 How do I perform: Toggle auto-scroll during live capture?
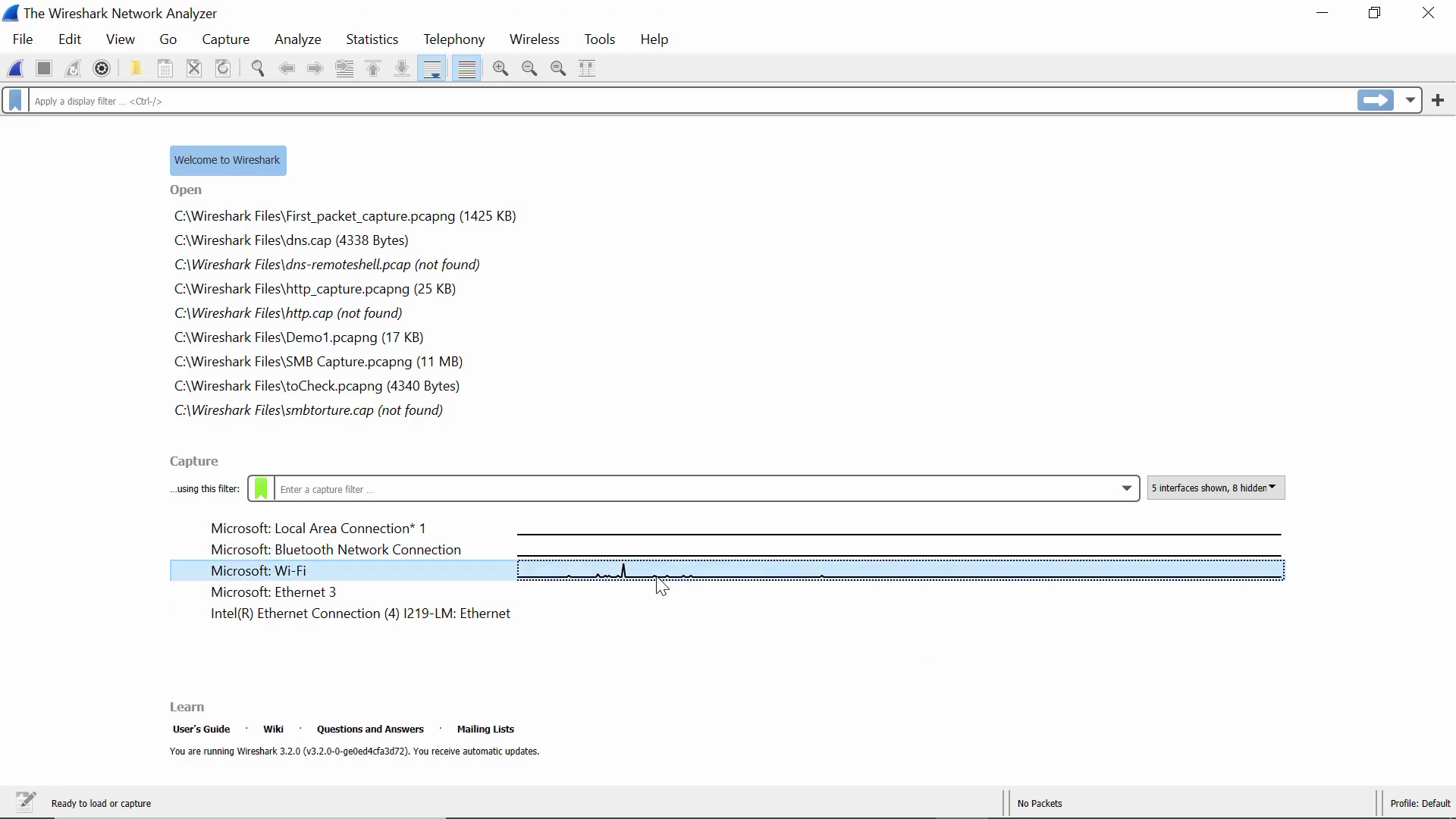[432, 68]
